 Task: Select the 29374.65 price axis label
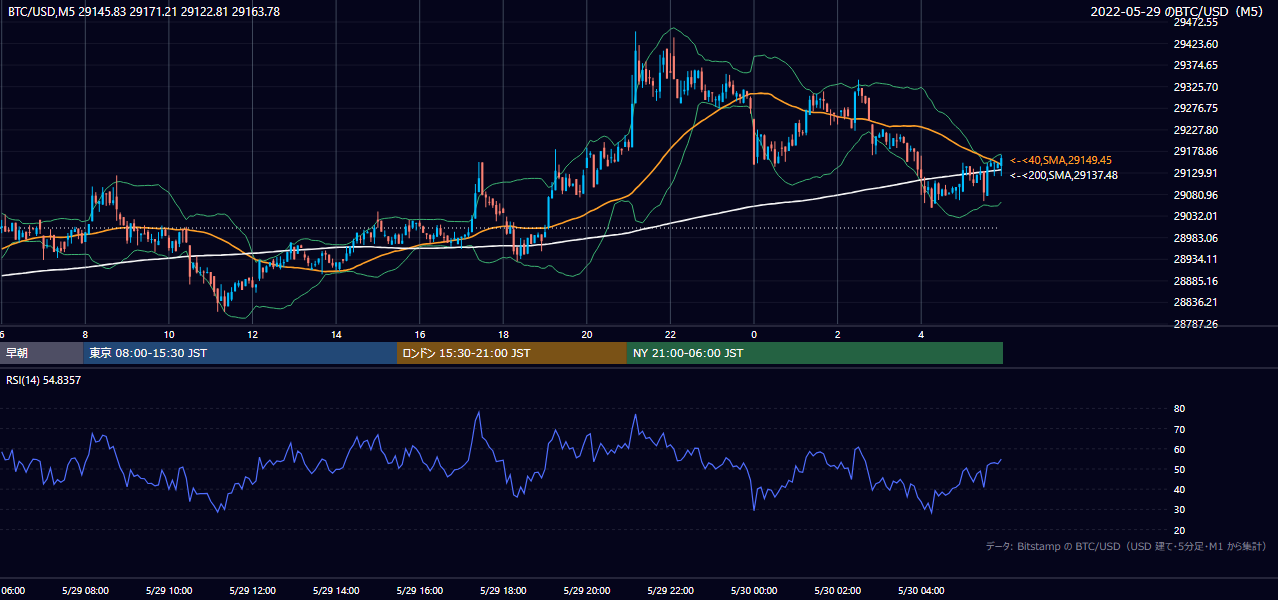click(x=1195, y=65)
